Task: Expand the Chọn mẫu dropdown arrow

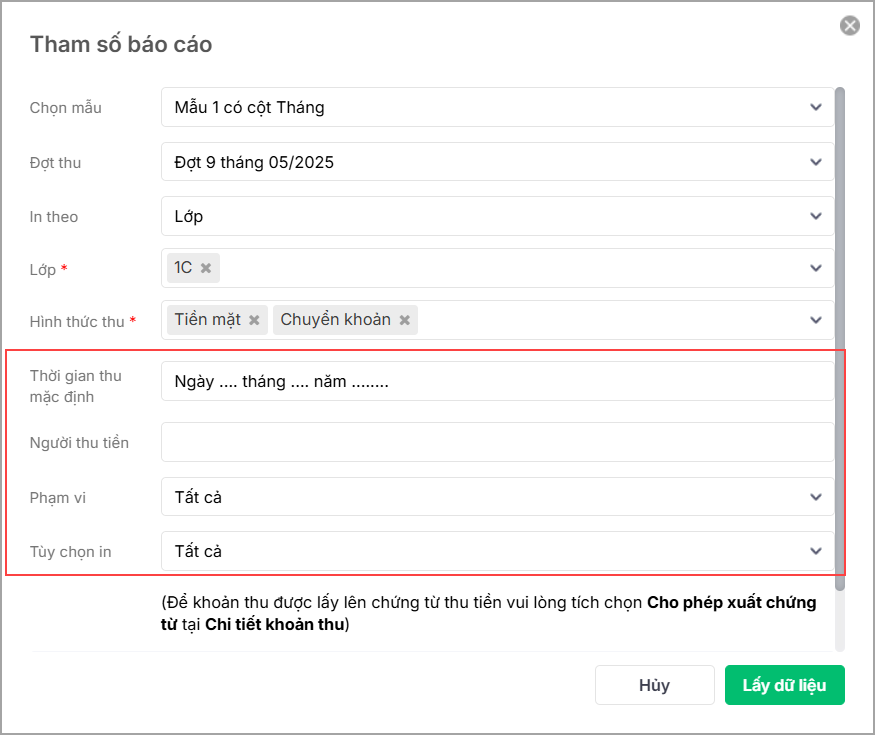Action: click(x=816, y=107)
